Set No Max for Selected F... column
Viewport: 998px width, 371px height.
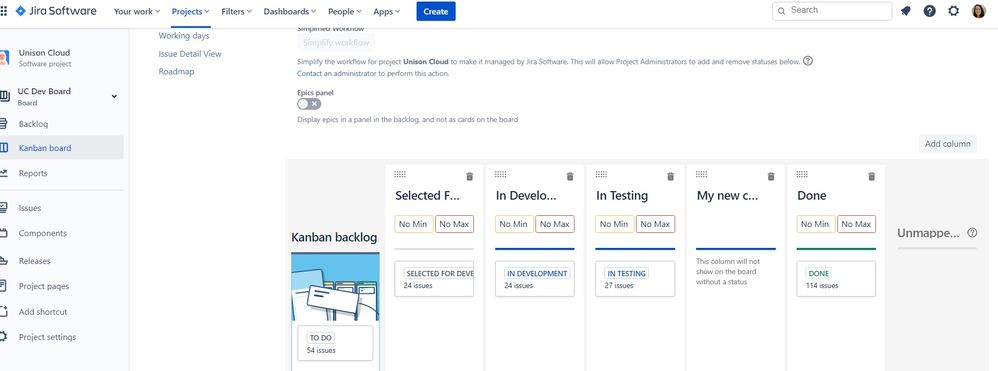click(x=454, y=224)
